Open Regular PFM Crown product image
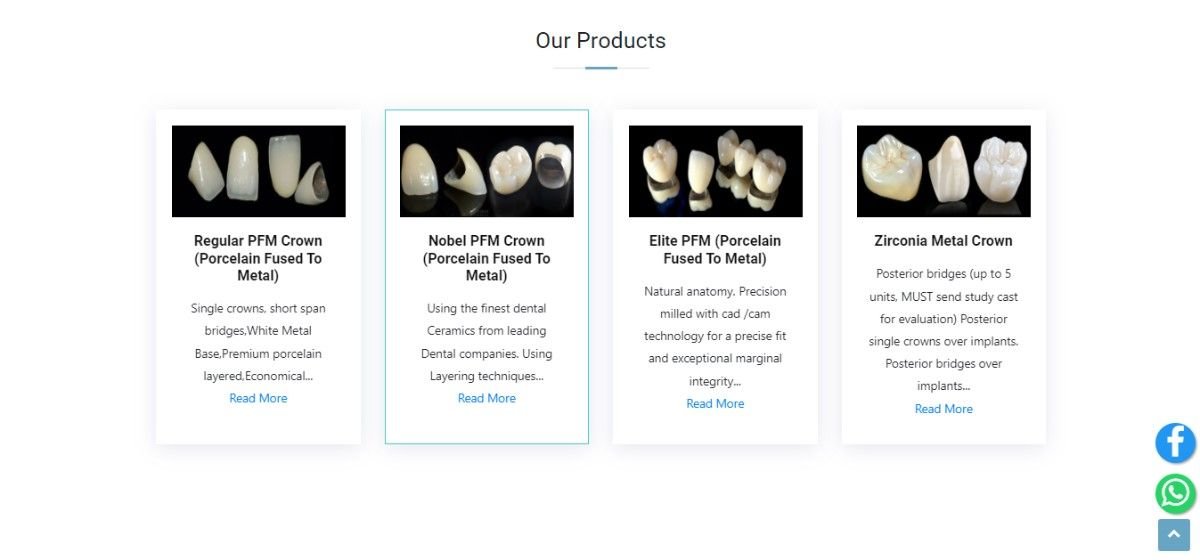 [259, 171]
